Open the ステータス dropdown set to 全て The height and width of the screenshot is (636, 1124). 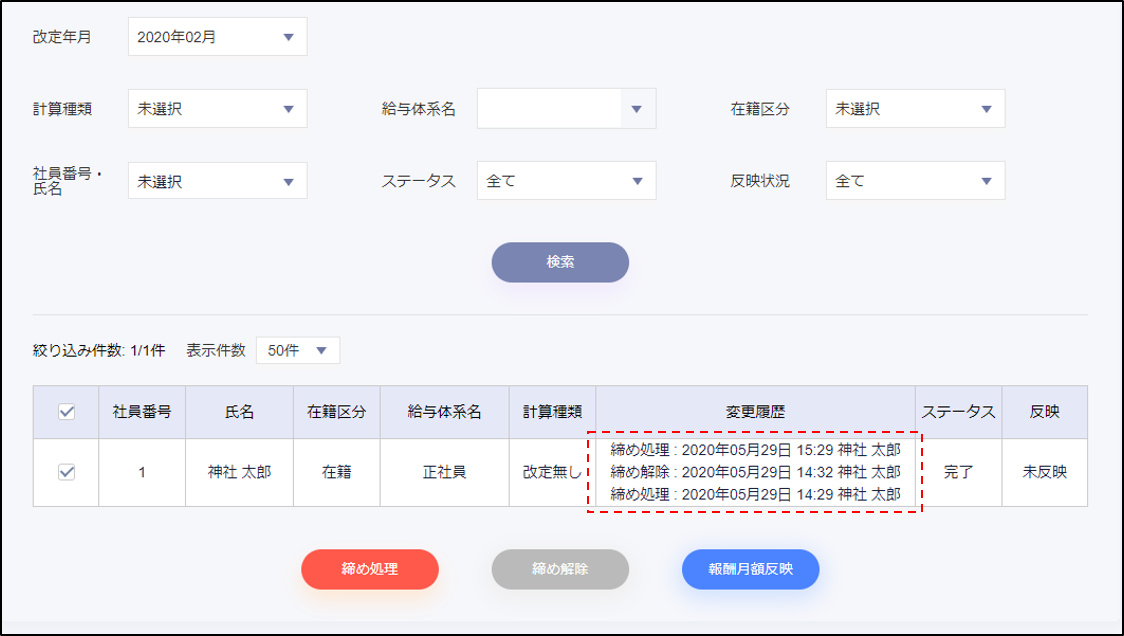pyautogui.click(x=566, y=181)
